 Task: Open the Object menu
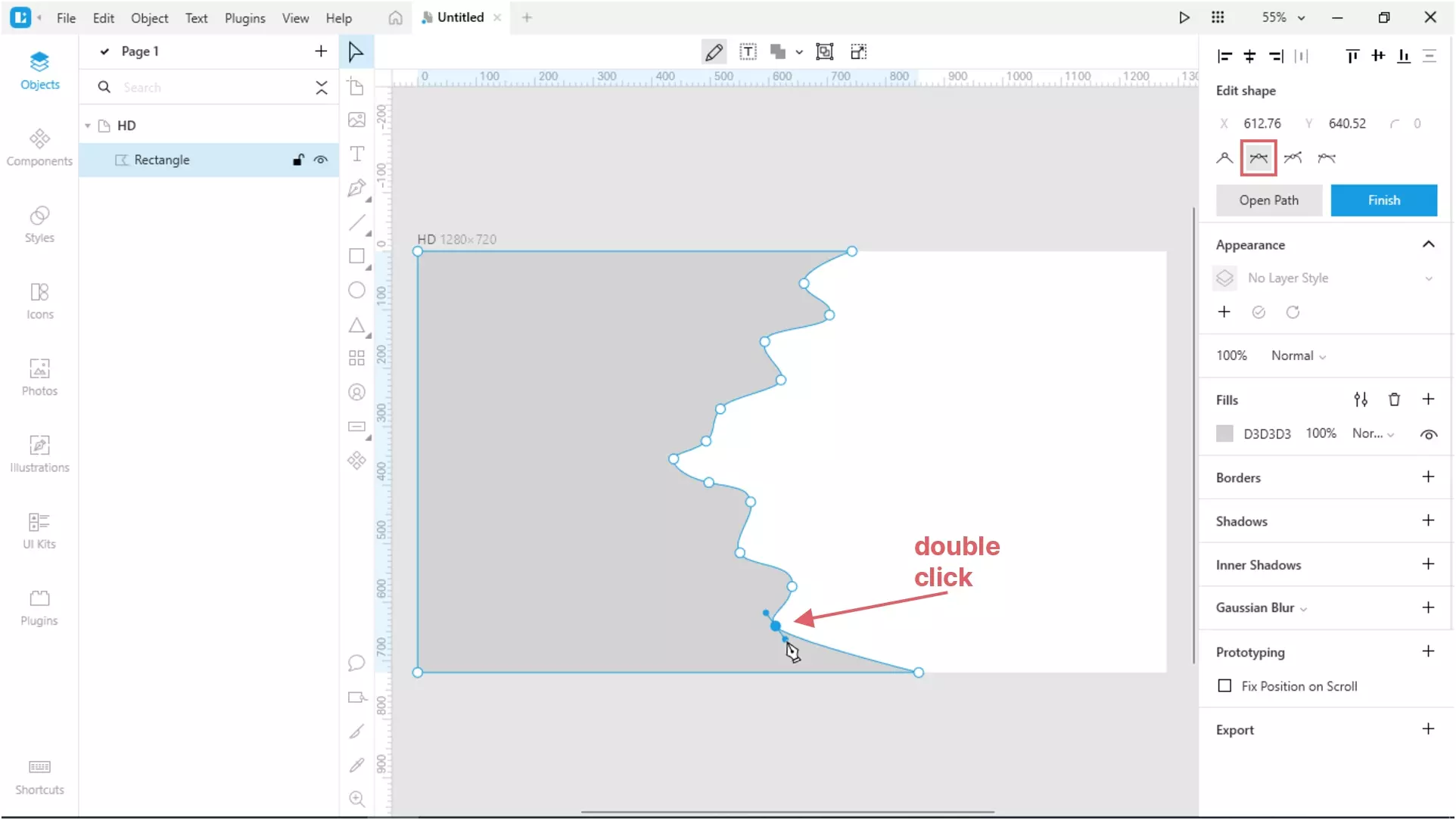149,18
